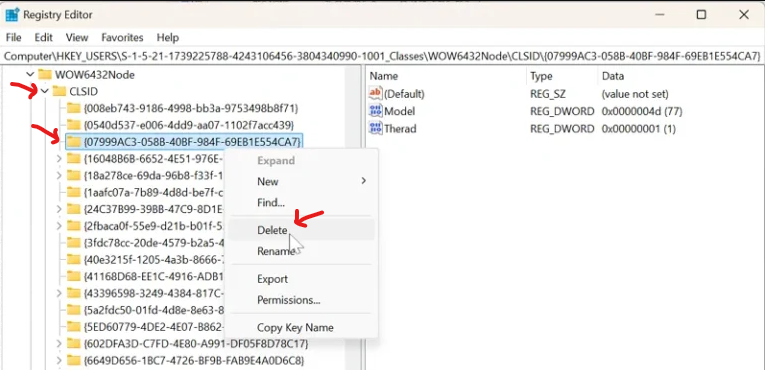Open the Edit menu
Screen dimensions: 765x370
[43, 38]
